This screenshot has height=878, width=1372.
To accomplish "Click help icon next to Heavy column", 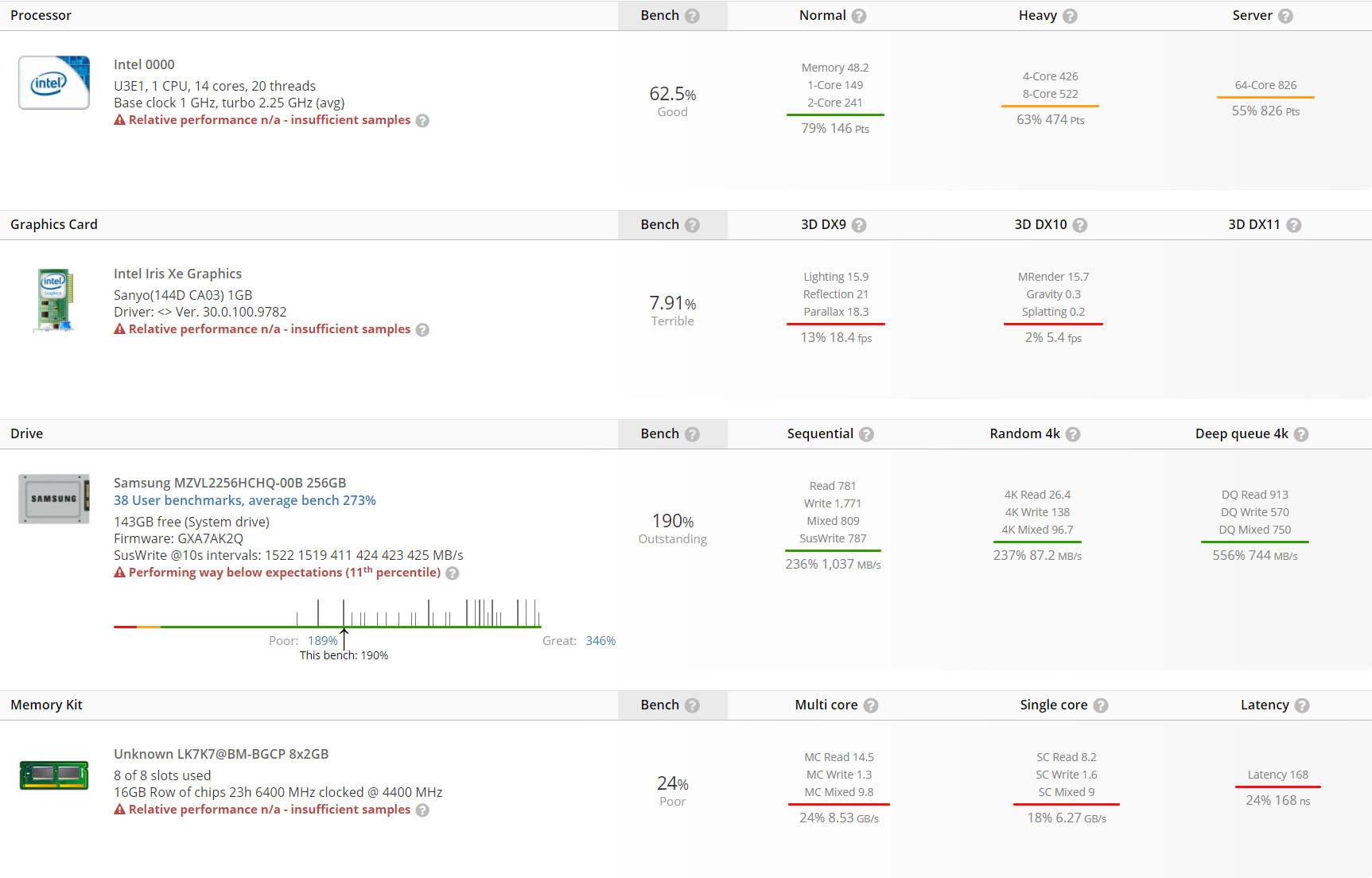I will pyautogui.click(x=1070, y=16).
